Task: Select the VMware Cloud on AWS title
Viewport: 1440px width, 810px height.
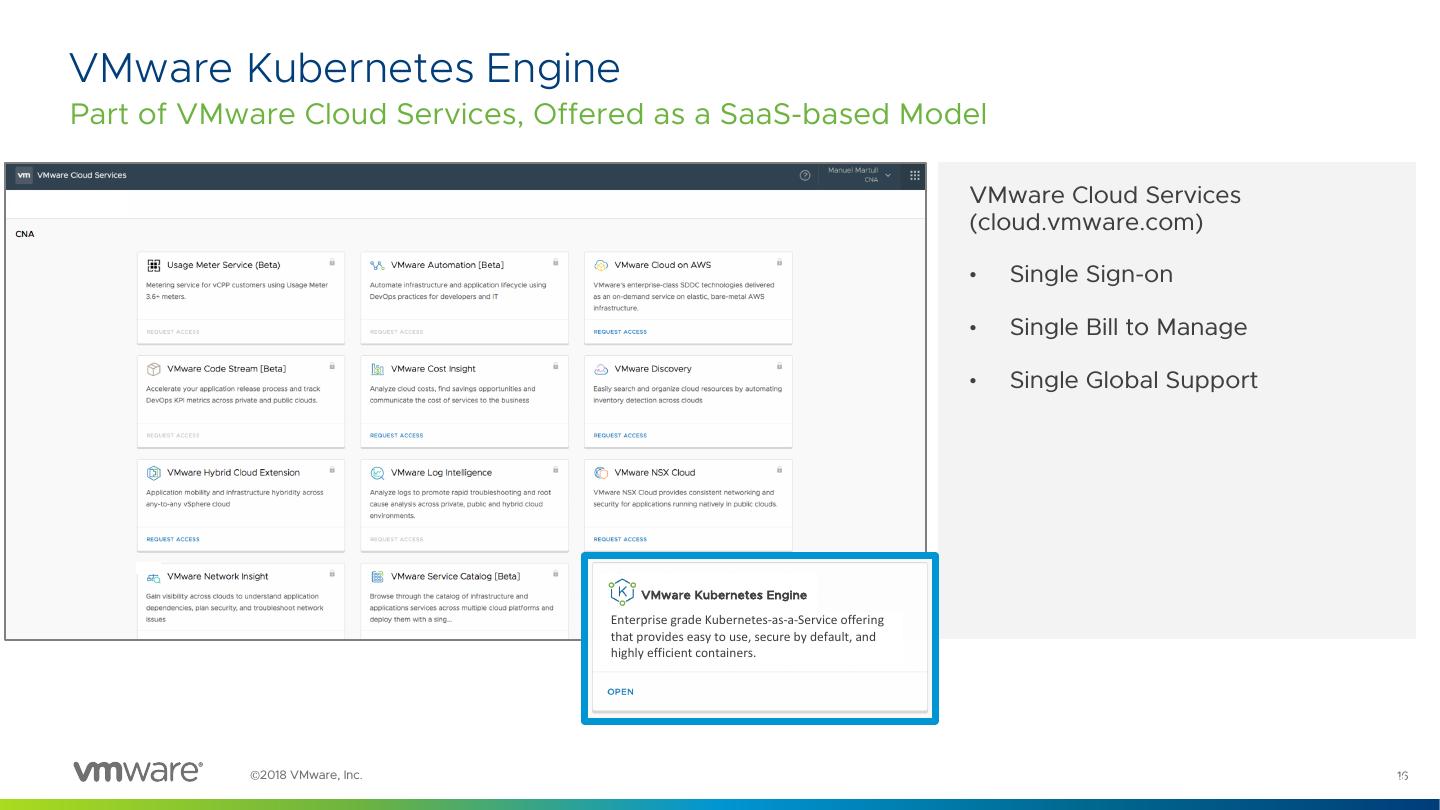Action: tap(663, 265)
